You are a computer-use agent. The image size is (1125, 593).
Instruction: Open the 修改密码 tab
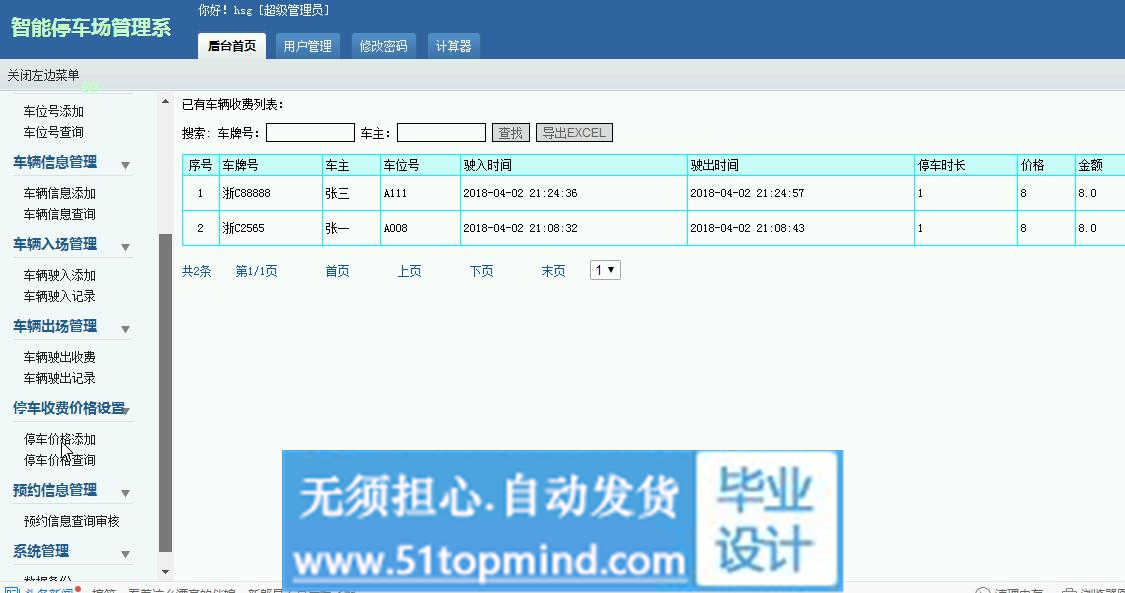[383, 46]
